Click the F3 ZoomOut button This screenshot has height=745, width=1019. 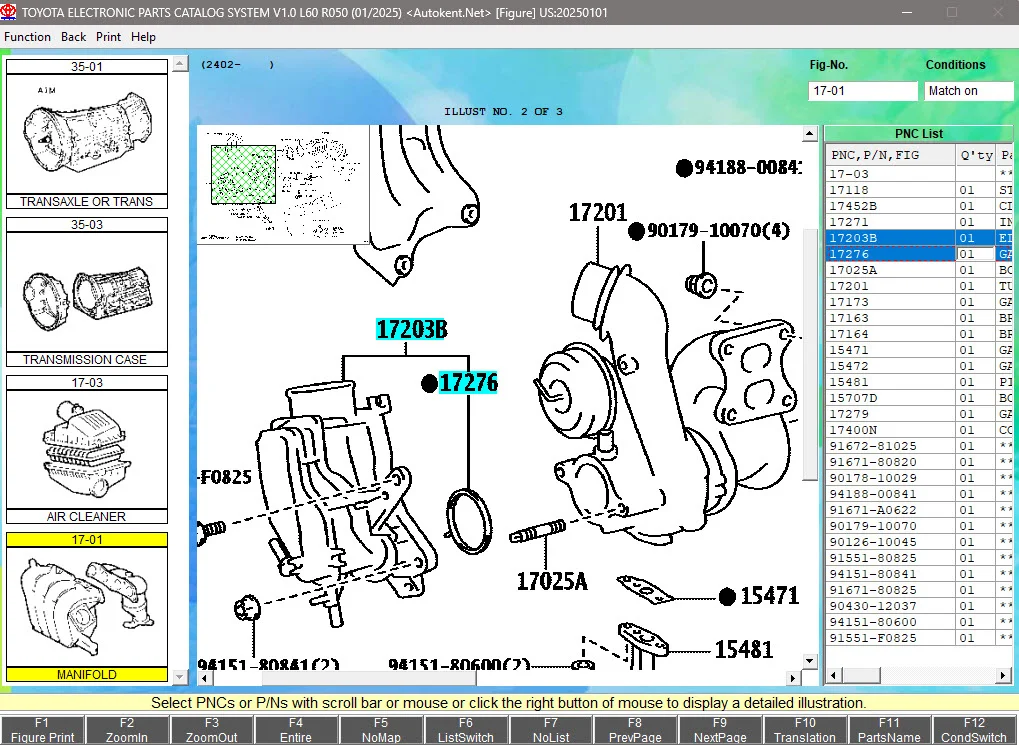click(x=211, y=730)
